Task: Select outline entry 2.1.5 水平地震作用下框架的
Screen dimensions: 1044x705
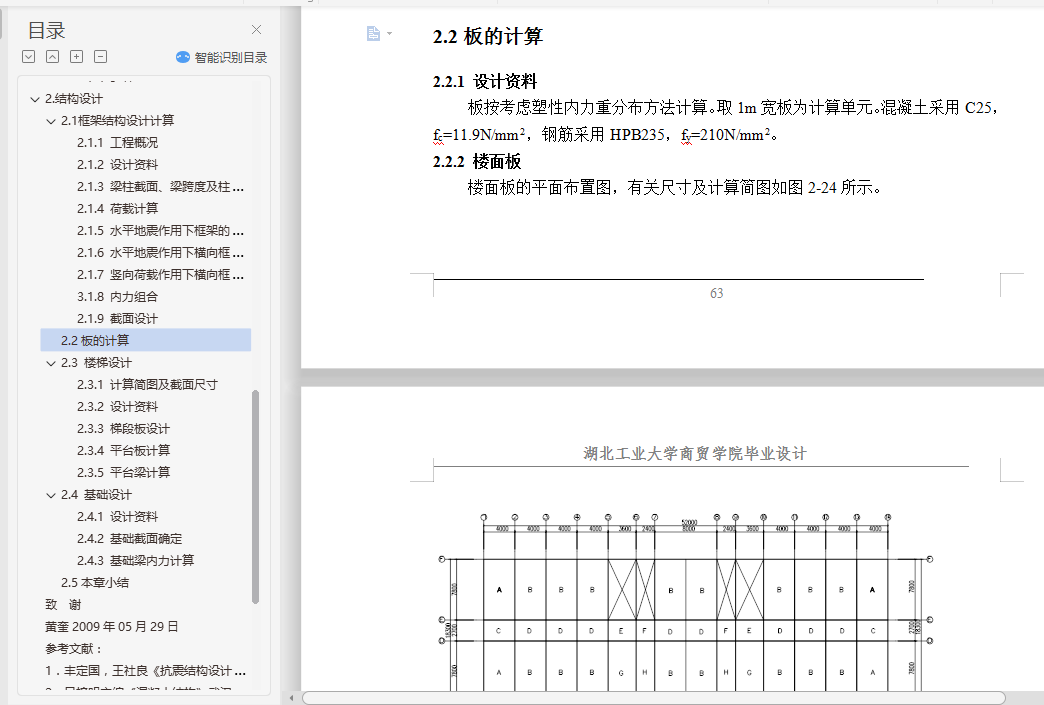Action: [x=160, y=230]
